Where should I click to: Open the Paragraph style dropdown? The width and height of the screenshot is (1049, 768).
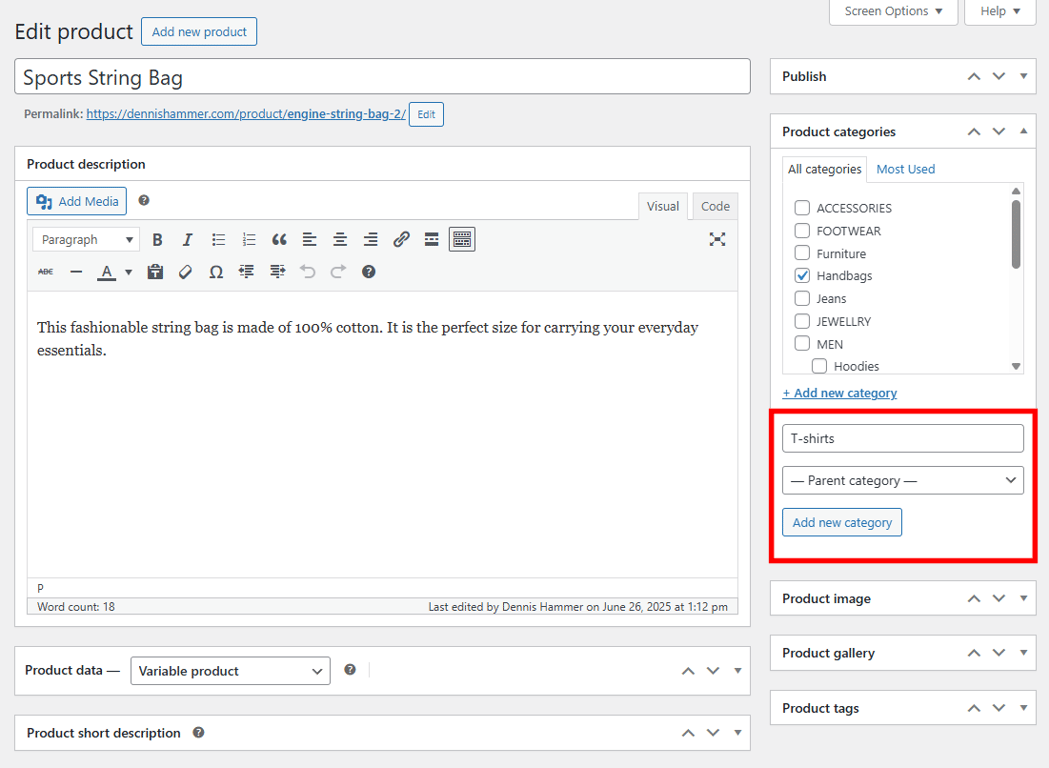point(85,239)
